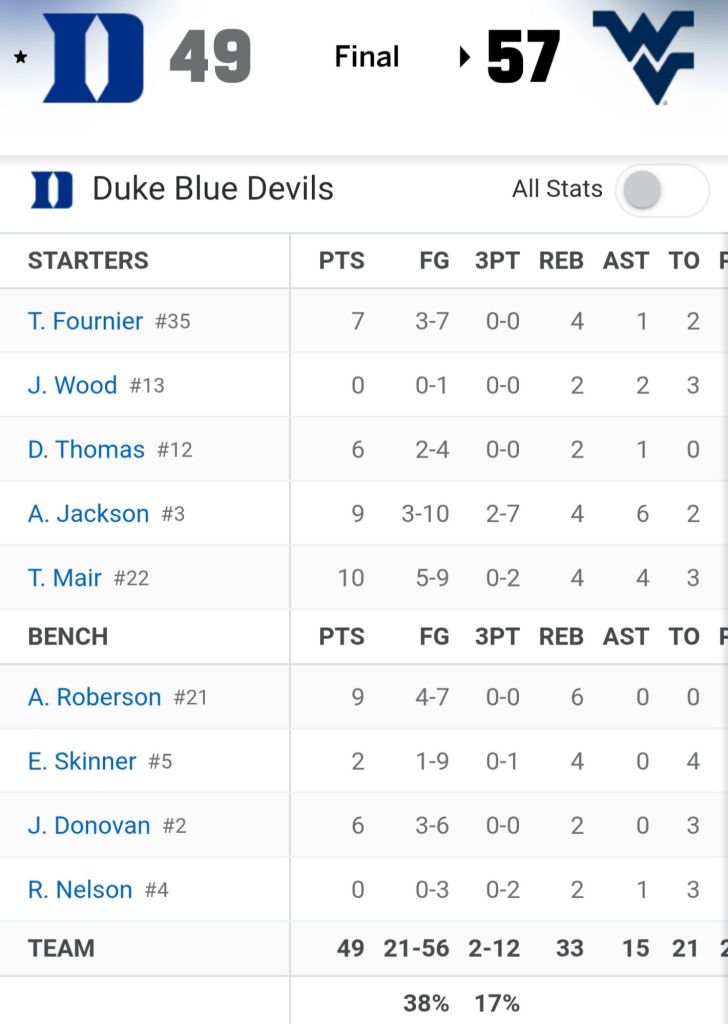Open T. Fournier's player page
The width and height of the screenshot is (728, 1024).
click(x=85, y=321)
